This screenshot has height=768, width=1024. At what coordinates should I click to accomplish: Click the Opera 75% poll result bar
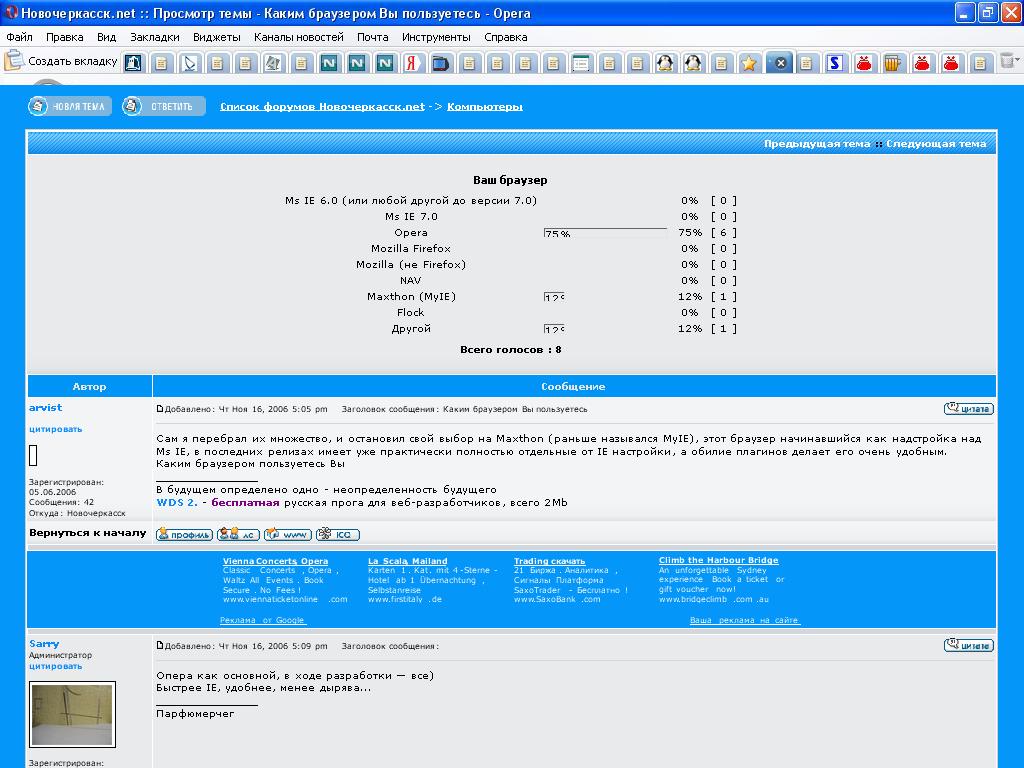tap(605, 232)
